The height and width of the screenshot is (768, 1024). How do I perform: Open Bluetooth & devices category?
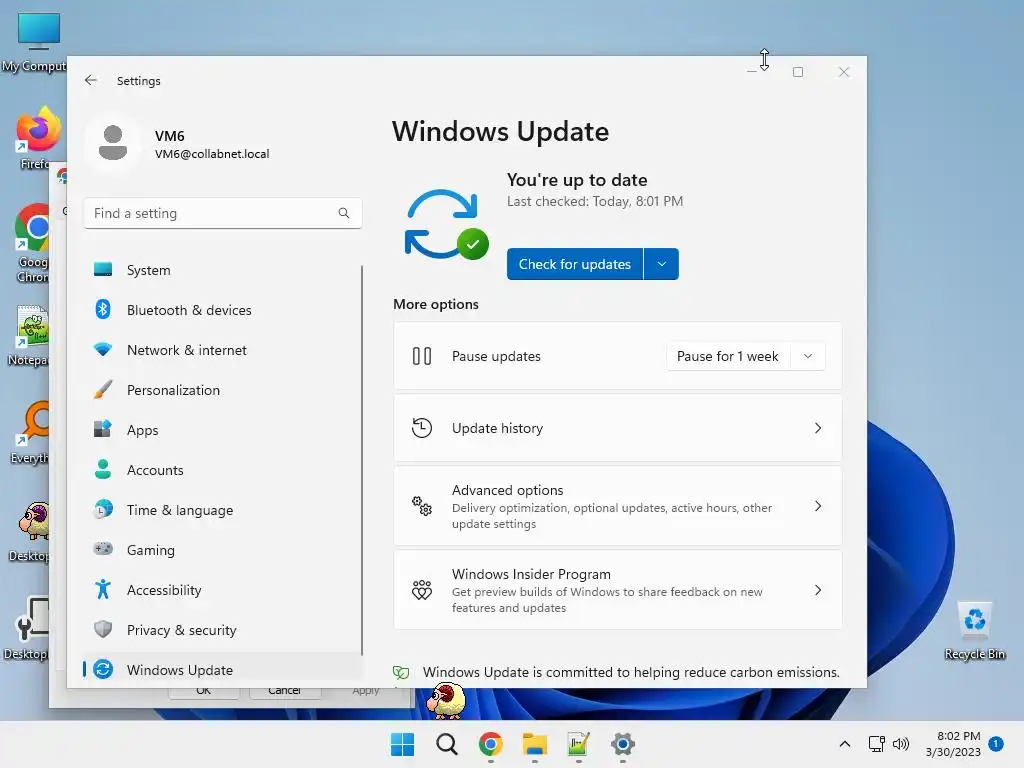pos(222,310)
